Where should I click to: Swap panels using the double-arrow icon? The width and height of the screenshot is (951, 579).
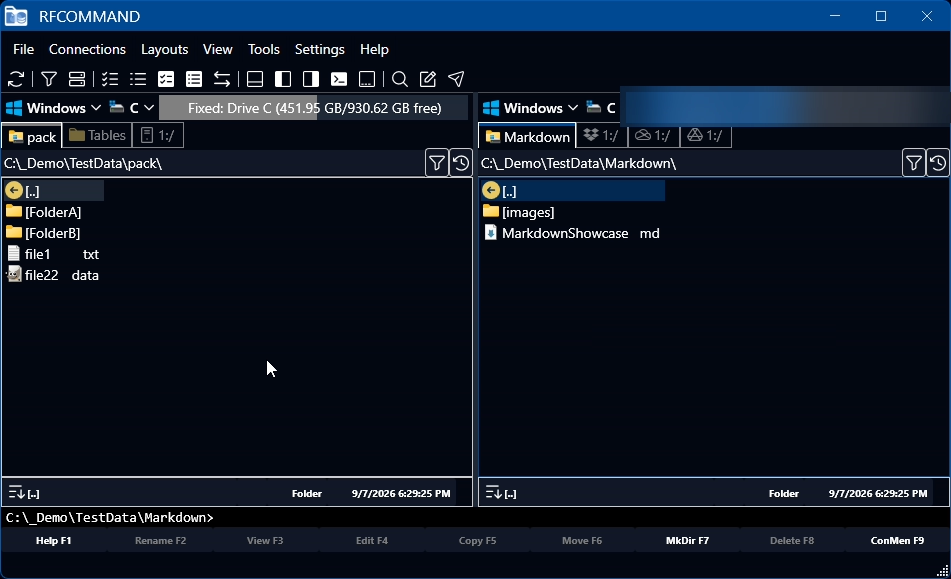click(222, 79)
